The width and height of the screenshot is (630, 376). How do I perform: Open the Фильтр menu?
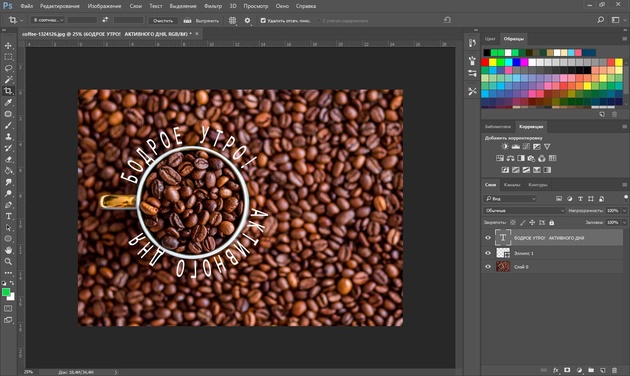(x=213, y=6)
